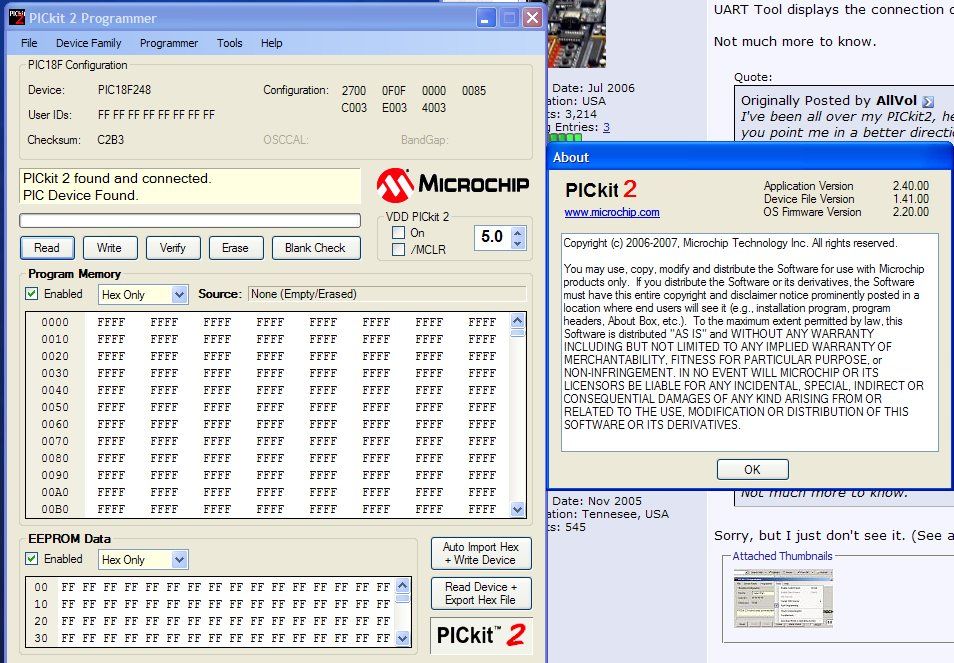Click the About dialog title bar
The width and height of the screenshot is (954, 663).
(x=750, y=157)
